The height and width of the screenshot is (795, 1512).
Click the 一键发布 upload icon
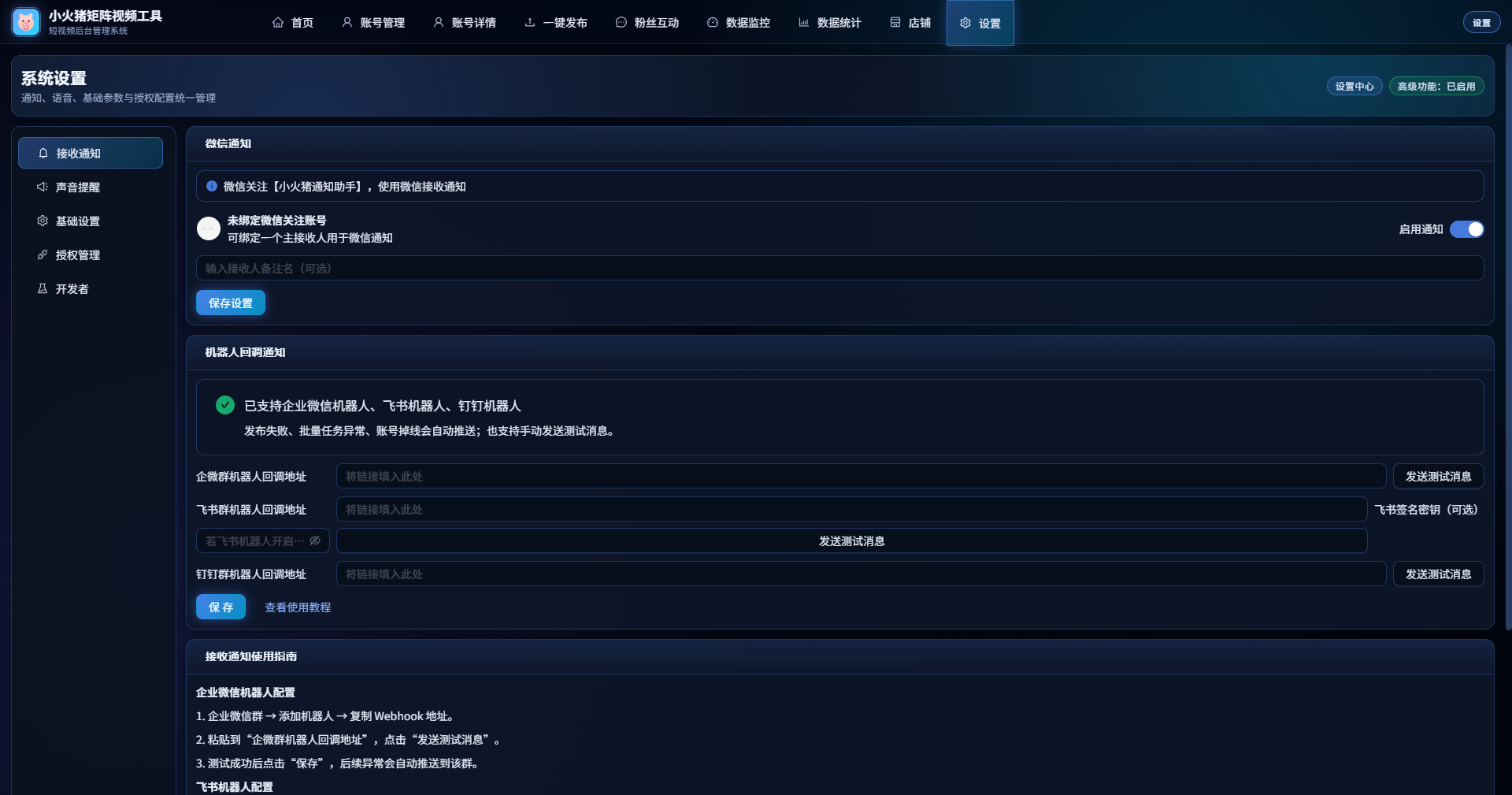530,23
